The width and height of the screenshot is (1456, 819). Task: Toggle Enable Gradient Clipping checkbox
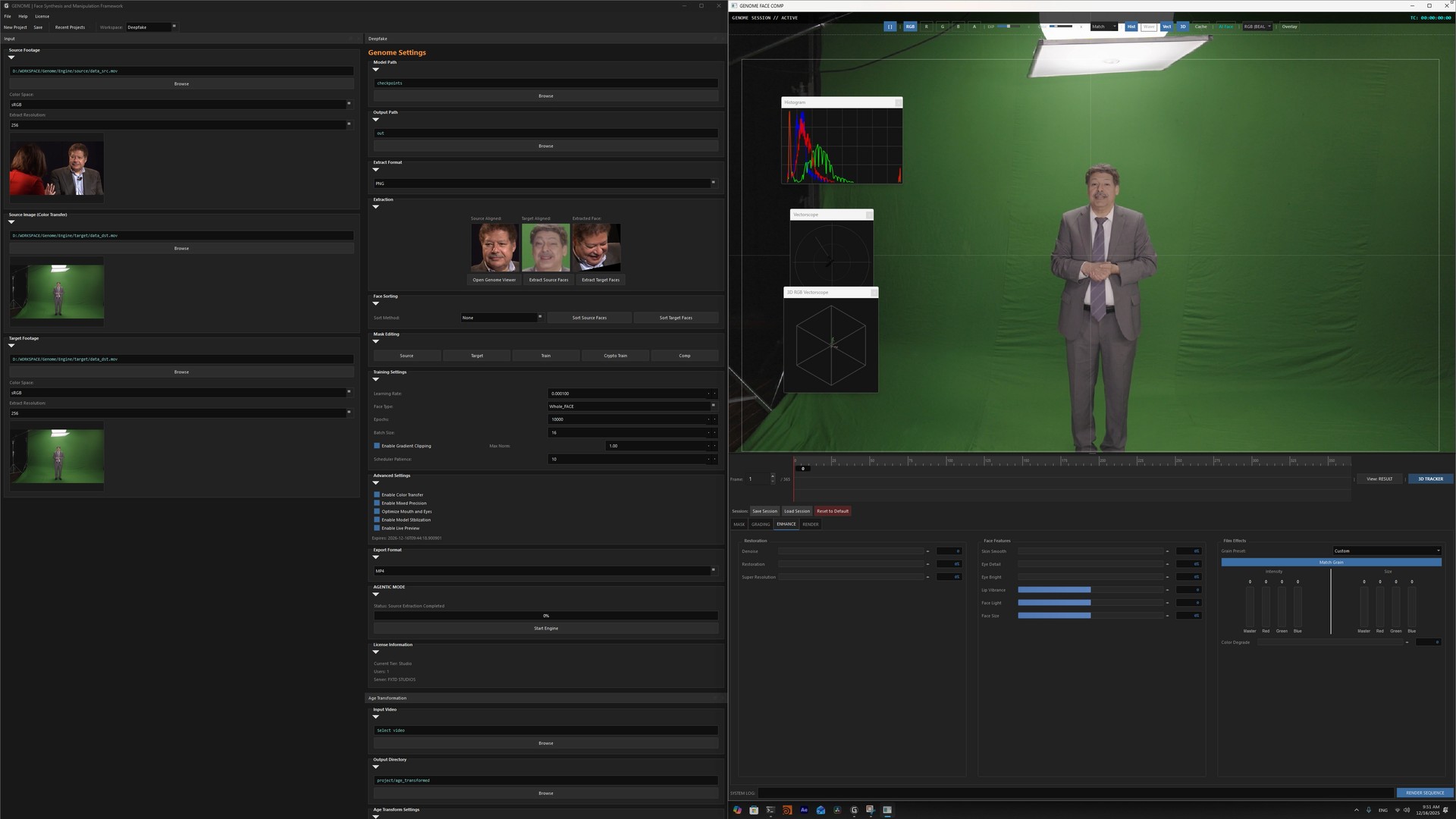click(x=377, y=446)
